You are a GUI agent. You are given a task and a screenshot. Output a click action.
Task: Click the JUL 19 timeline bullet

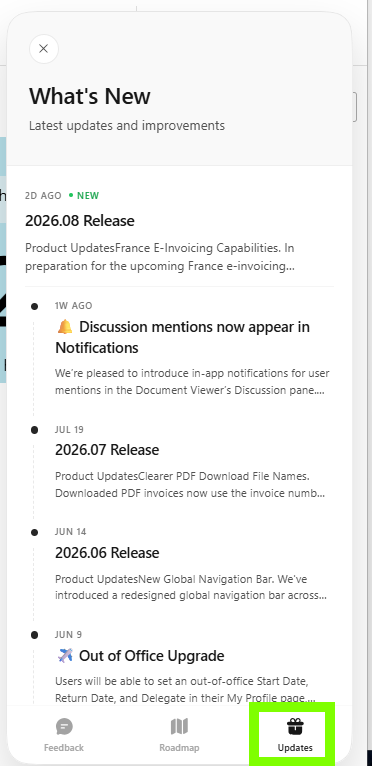pyautogui.click(x=34, y=430)
